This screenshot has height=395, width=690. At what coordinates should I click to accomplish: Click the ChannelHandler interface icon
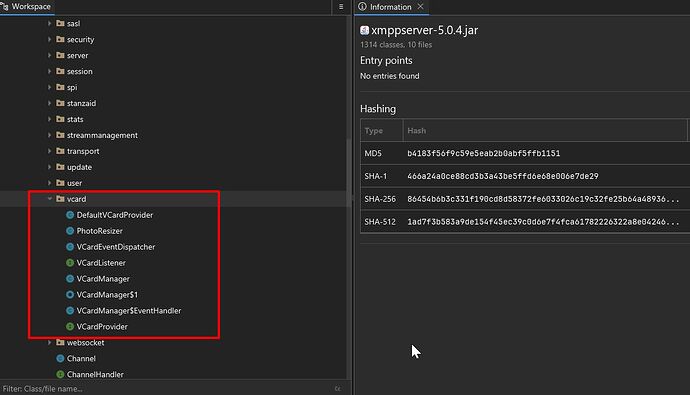[x=60, y=374]
